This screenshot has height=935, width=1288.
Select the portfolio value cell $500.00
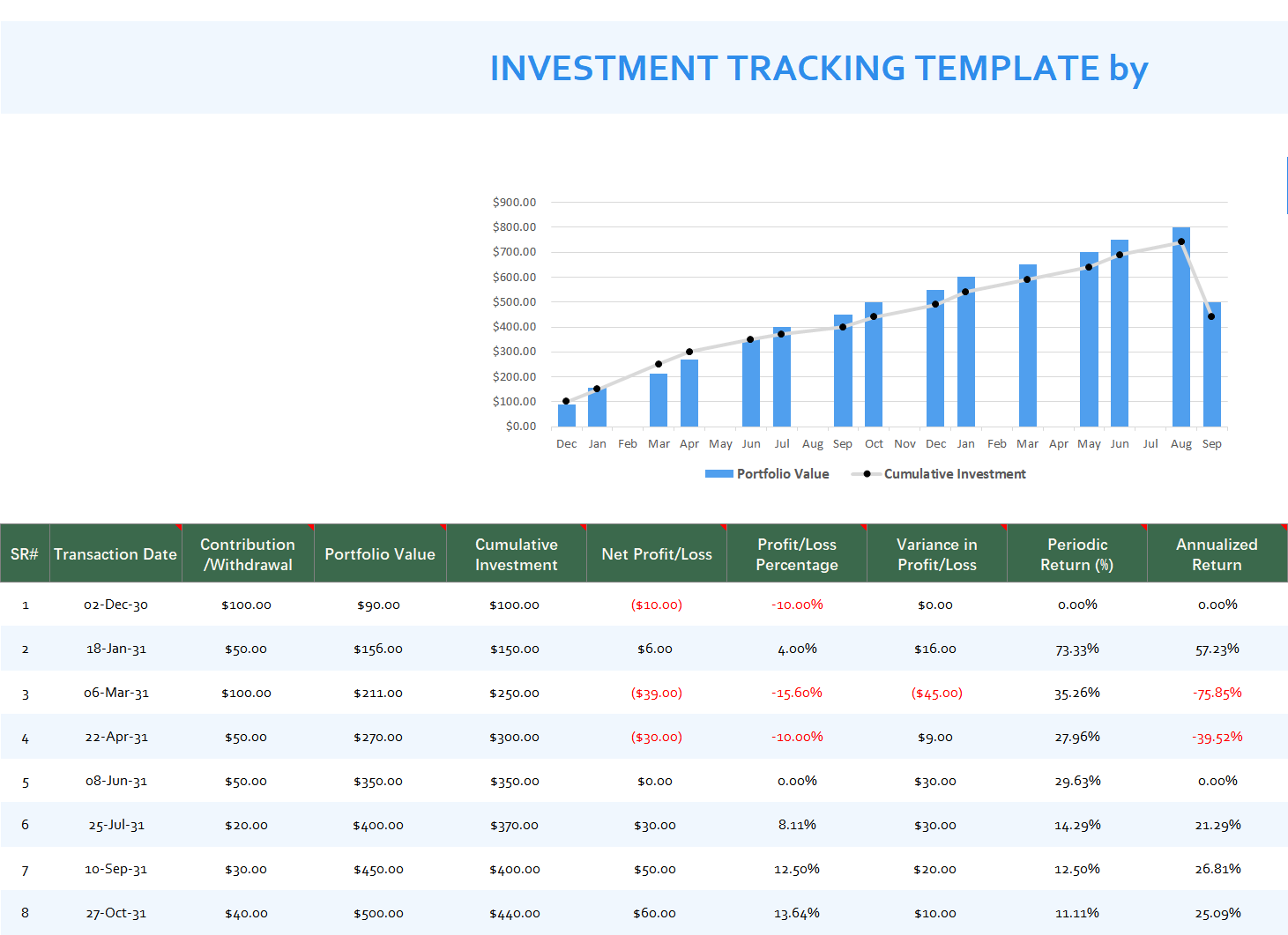tap(378, 913)
